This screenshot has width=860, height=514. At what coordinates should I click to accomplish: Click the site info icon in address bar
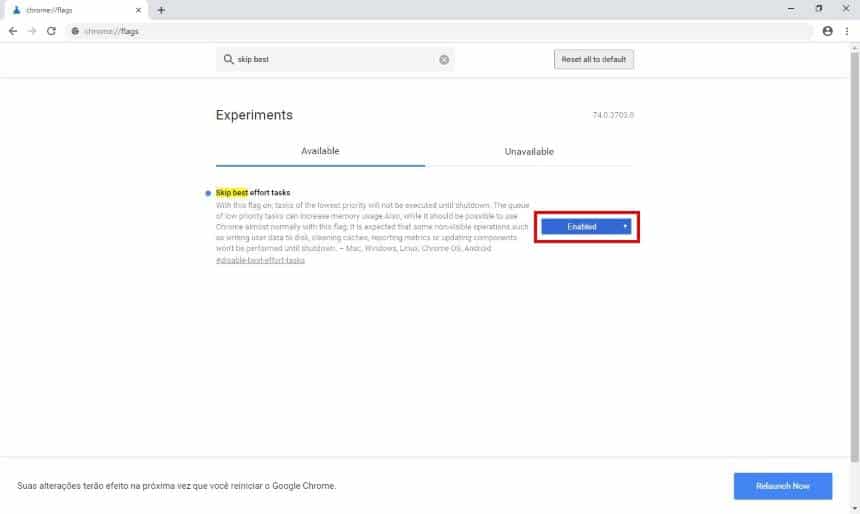click(x=75, y=31)
